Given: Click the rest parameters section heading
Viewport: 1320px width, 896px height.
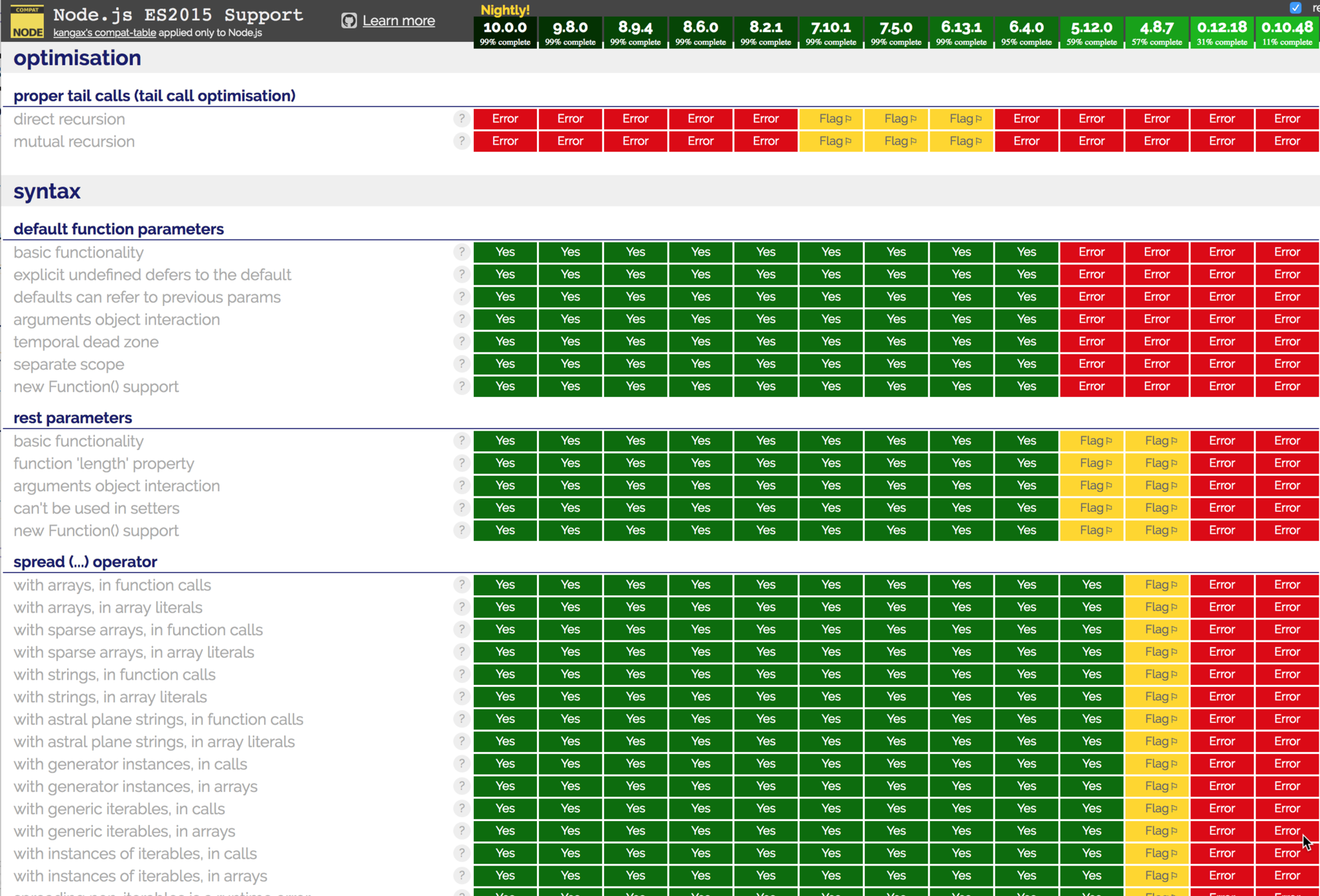Looking at the screenshot, I should pos(72,418).
